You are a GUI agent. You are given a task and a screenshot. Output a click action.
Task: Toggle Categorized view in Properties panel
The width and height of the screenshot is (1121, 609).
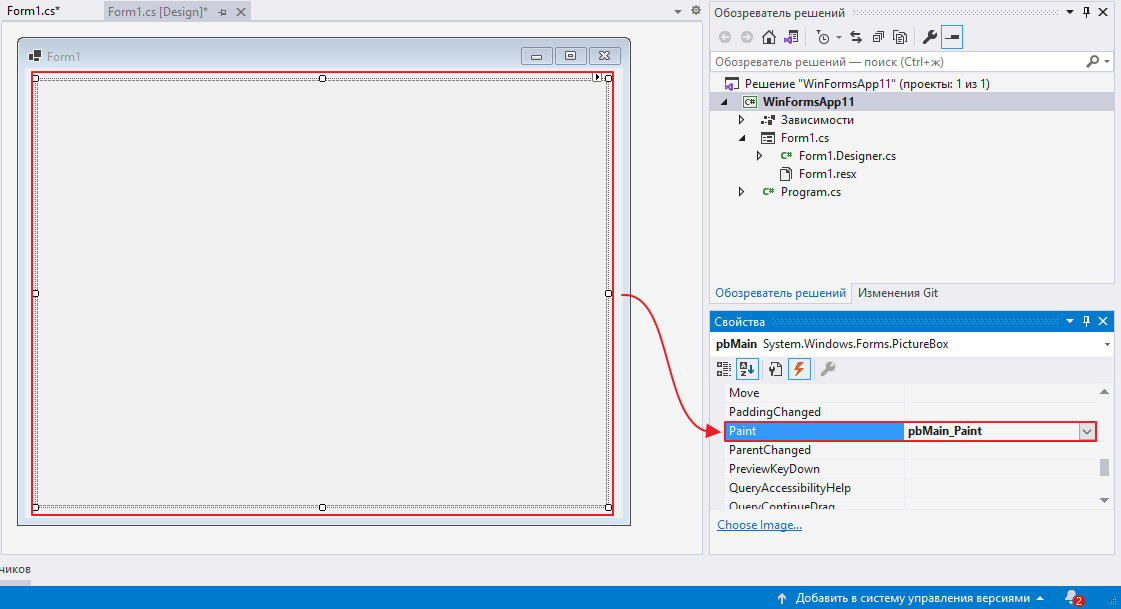click(724, 369)
